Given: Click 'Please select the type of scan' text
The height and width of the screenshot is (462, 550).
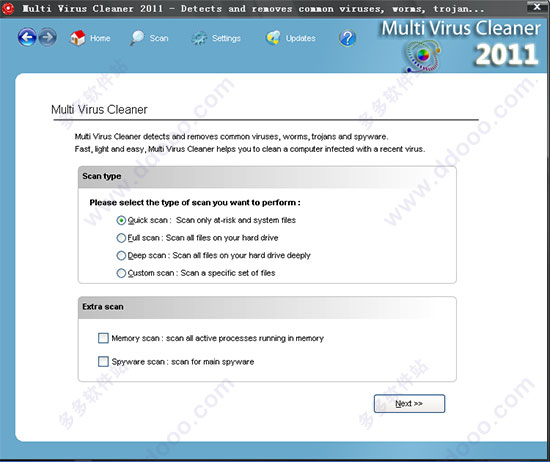Looking at the screenshot, I should coord(195,202).
